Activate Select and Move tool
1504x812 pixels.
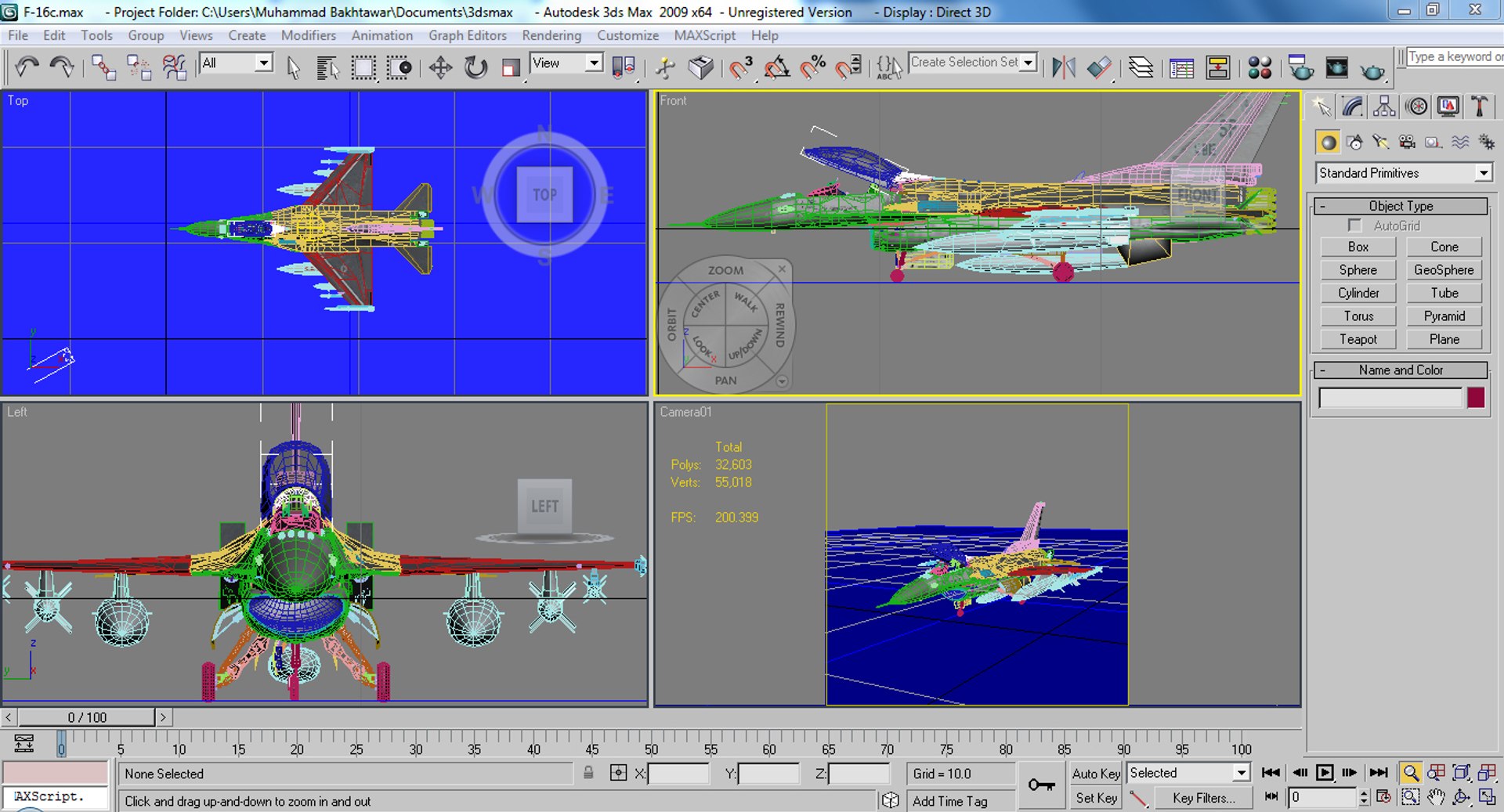coord(440,68)
